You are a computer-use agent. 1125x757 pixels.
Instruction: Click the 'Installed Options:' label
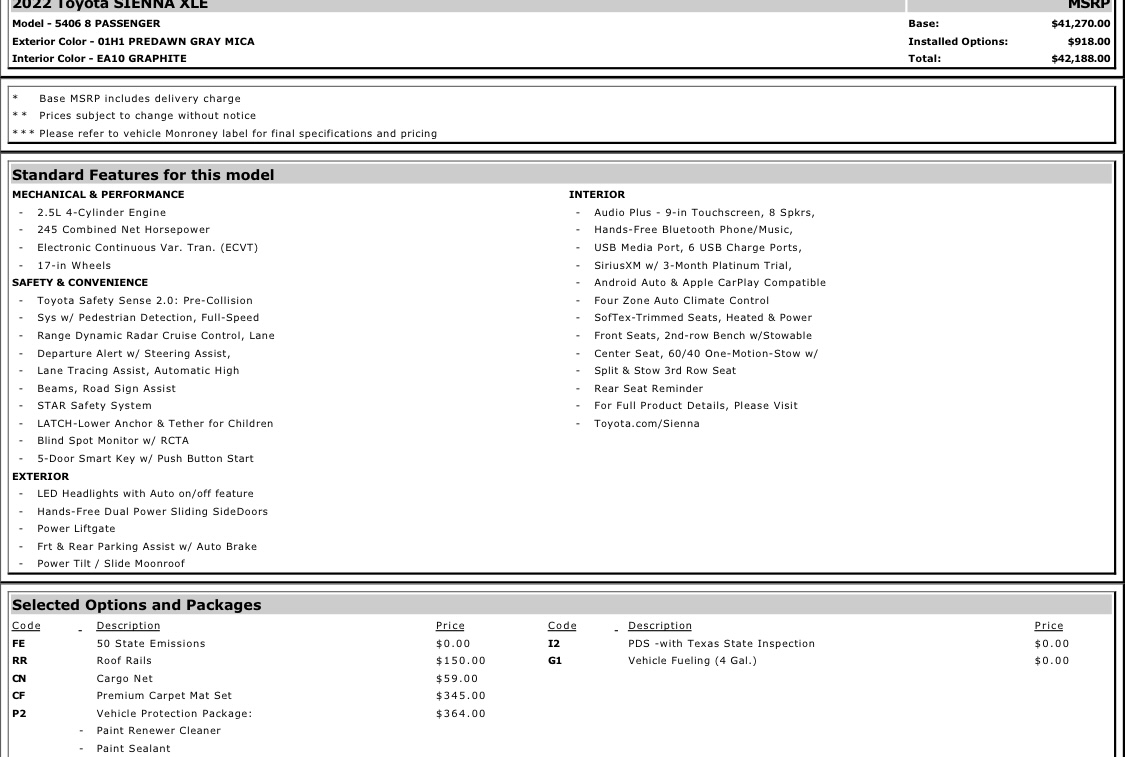[x=958, y=42]
